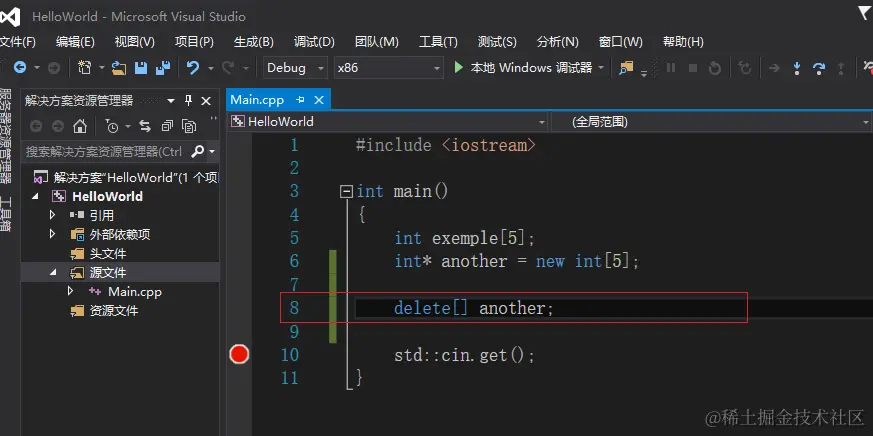873x436 pixels.
Task: Open the (全局范围) member dropdown
Action: tap(711, 121)
